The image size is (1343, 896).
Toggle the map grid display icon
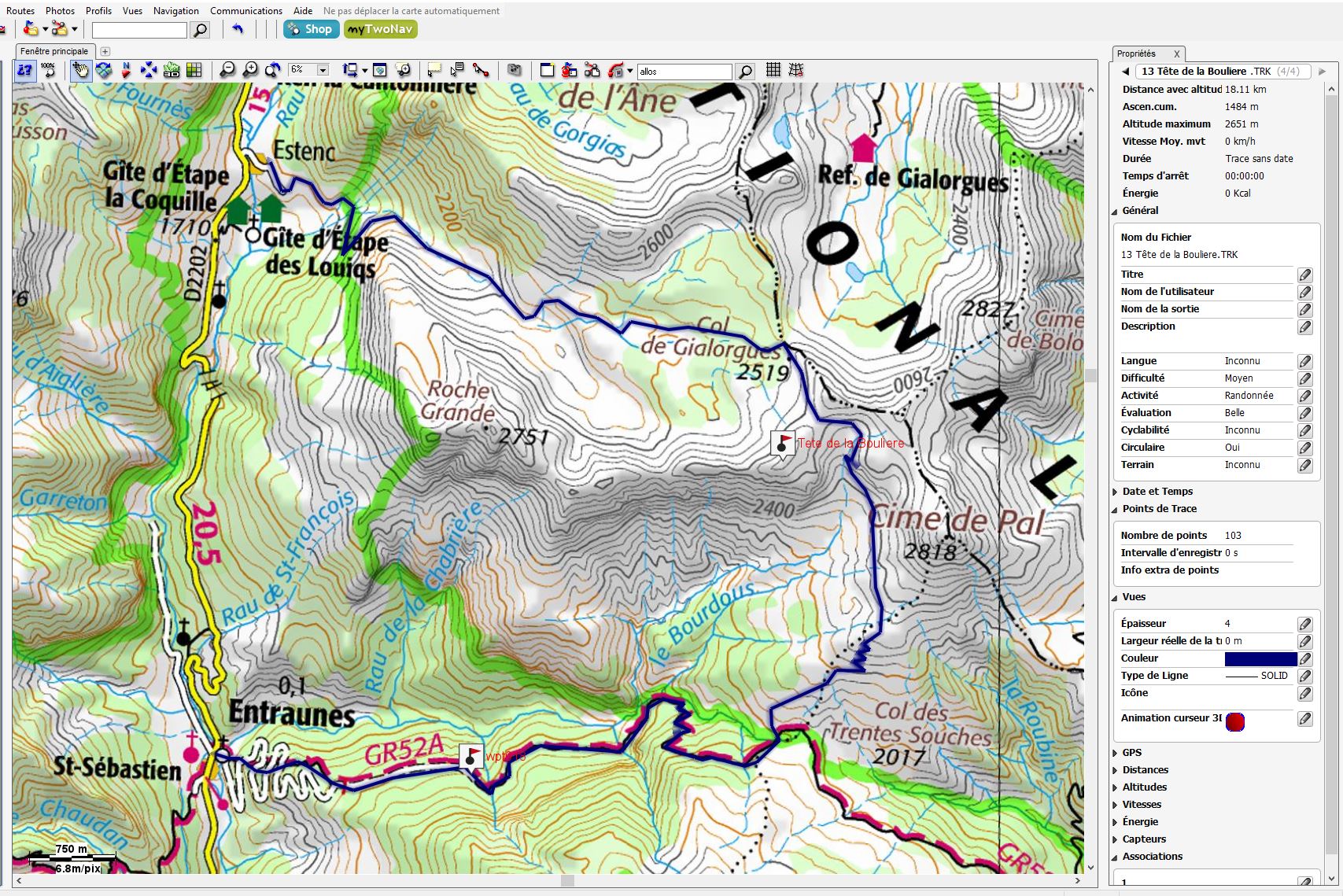pos(773,71)
